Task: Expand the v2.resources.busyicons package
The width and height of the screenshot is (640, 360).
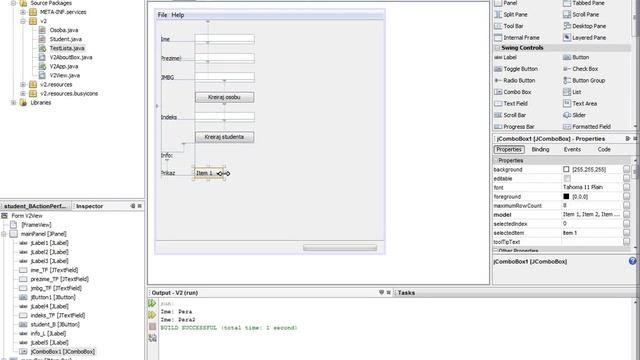Action: click(23, 93)
